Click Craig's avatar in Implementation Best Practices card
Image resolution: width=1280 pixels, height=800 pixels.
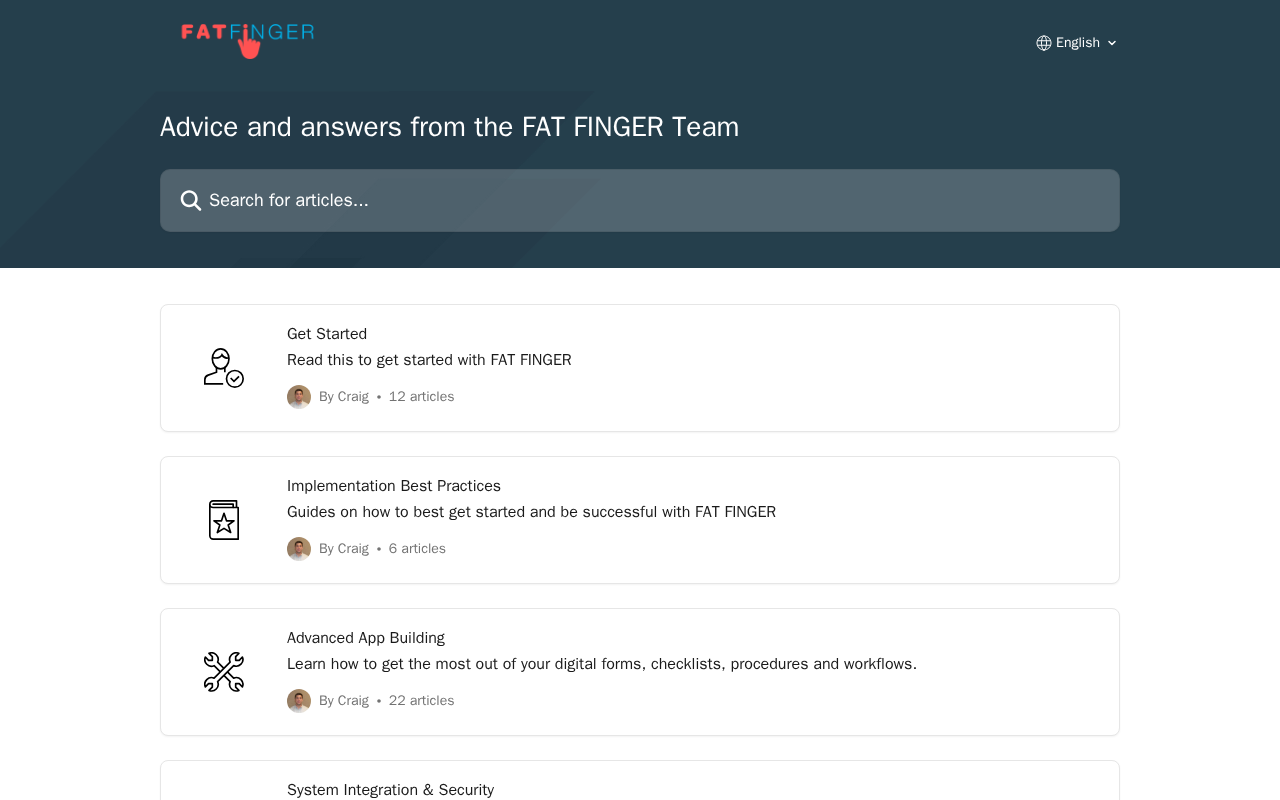point(299,549)
